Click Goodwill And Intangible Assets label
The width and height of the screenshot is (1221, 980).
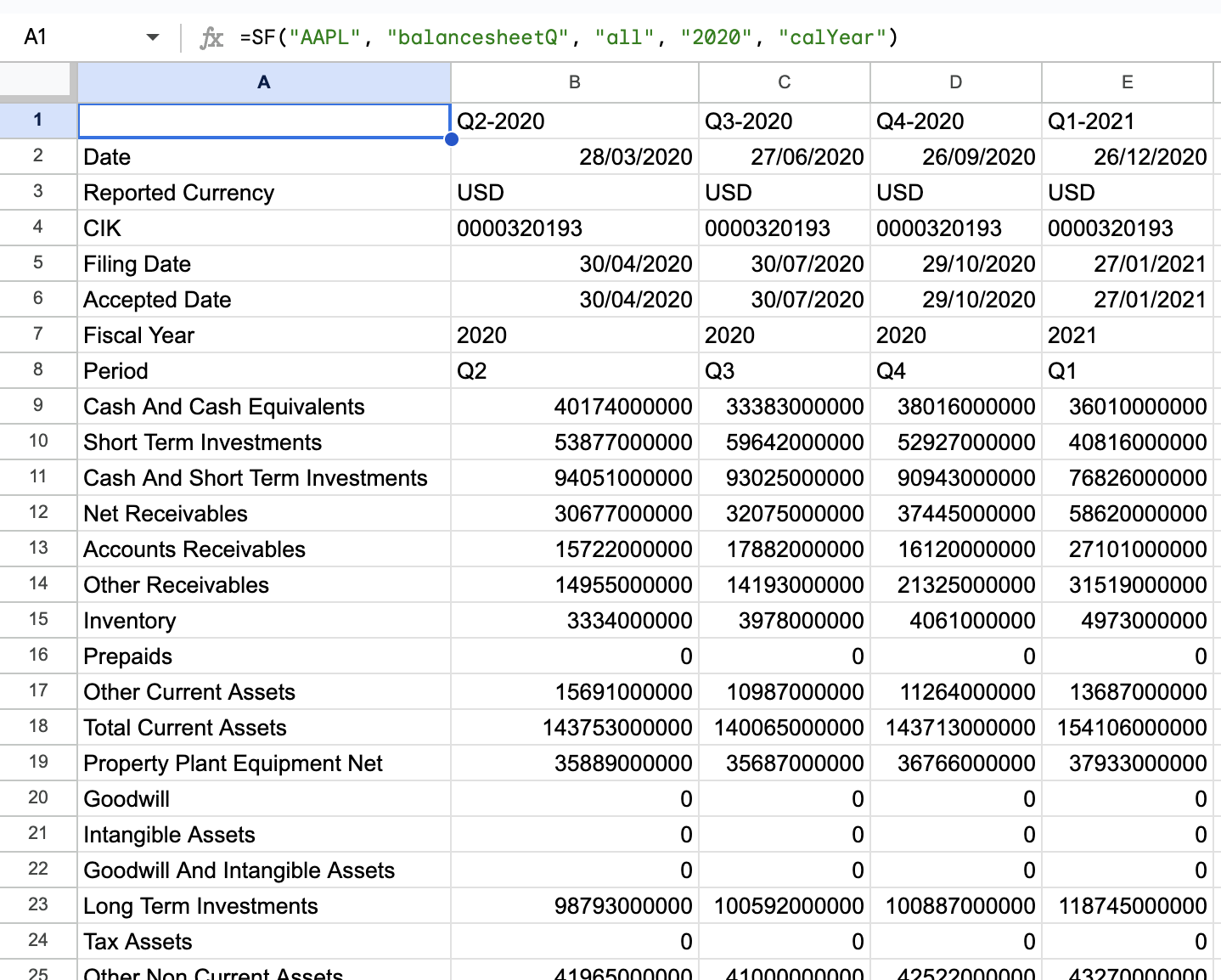tap(264, 870)
